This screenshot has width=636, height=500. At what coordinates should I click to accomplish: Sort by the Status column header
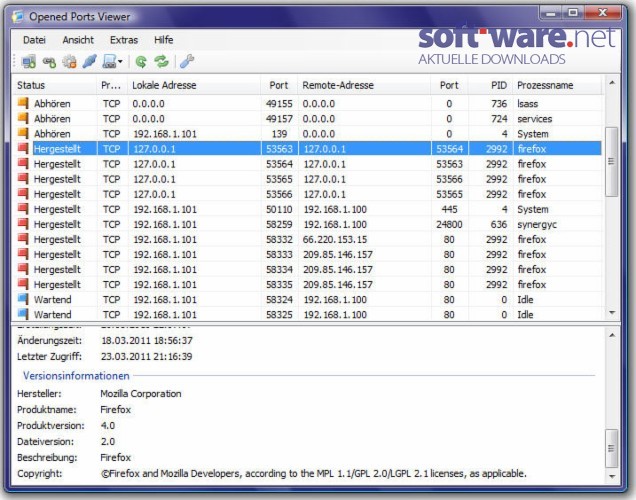click(x=54, y=85)
